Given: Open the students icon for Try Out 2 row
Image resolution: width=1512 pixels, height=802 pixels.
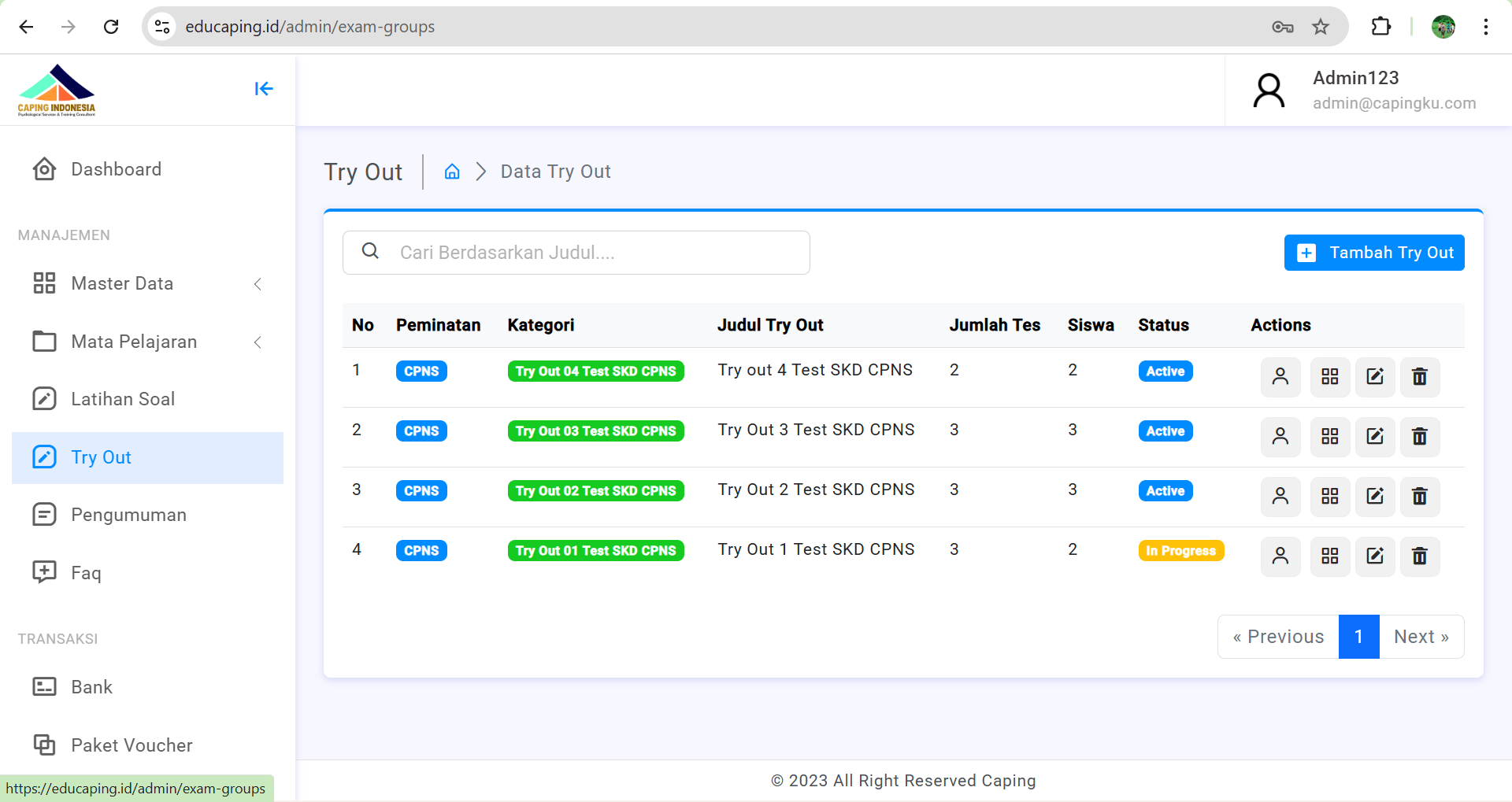Looking at the screenshot, I should (1280, 497).
